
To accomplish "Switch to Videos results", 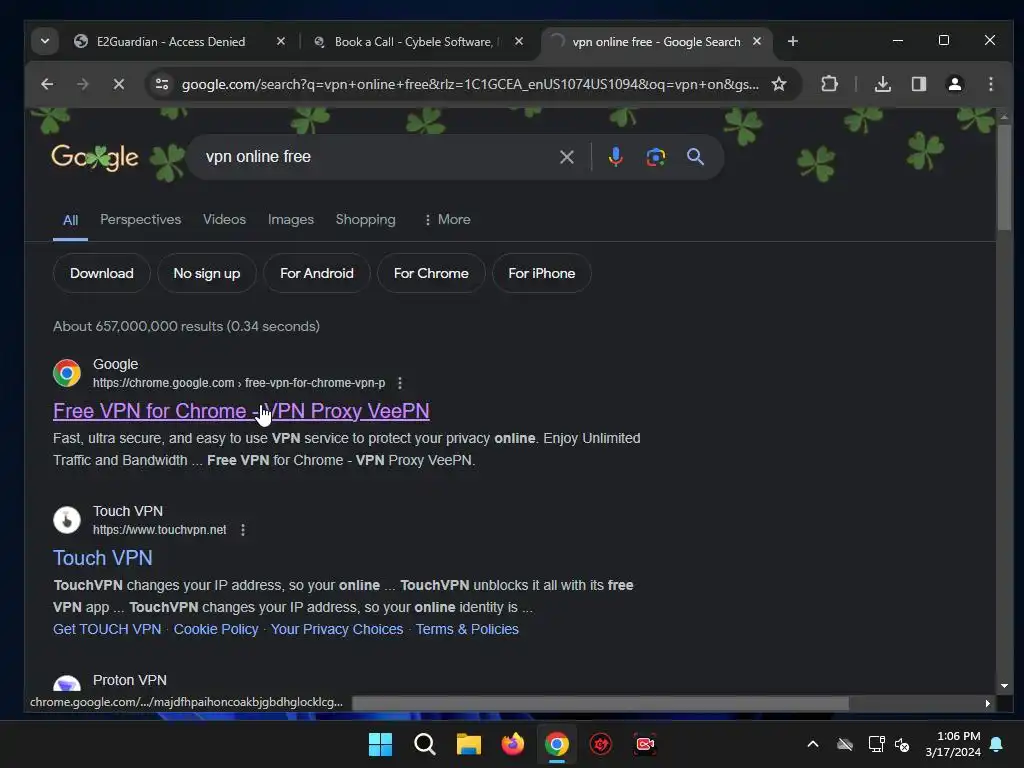I will (x=225, y=219).
